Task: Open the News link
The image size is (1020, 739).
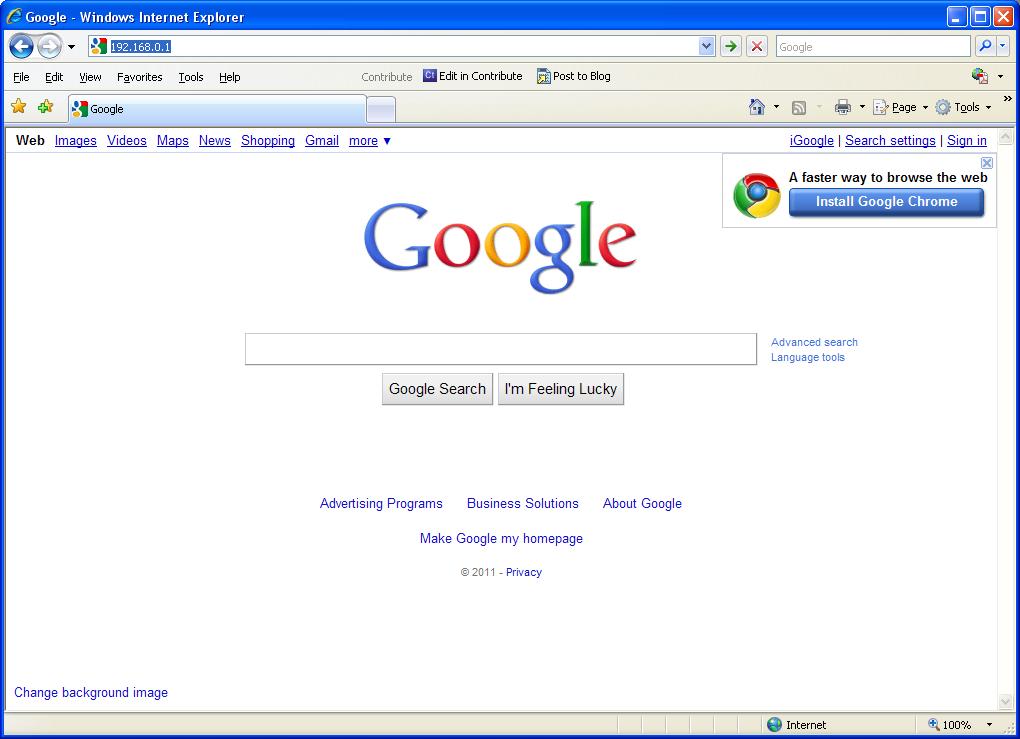Action: point(215,141)
